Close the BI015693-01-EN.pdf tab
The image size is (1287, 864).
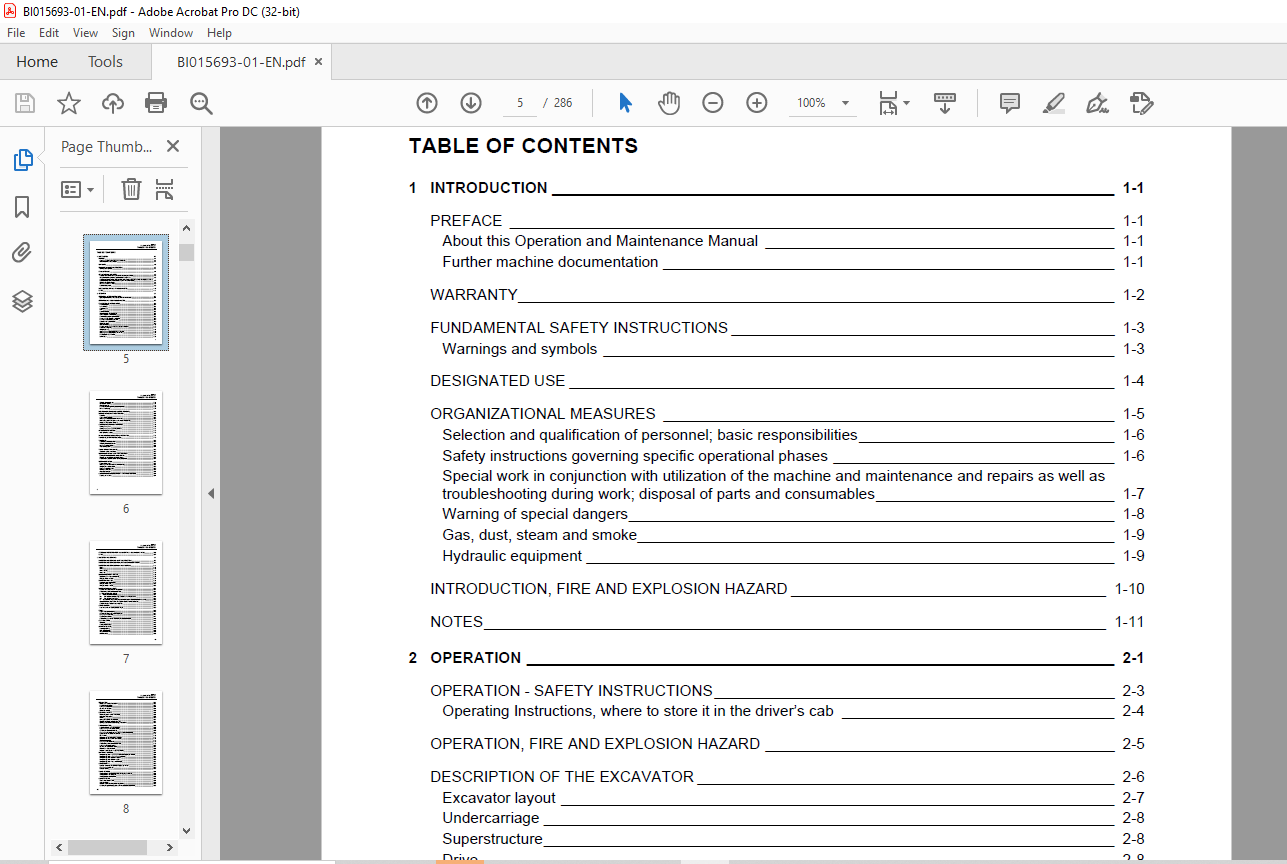(319, 62)
